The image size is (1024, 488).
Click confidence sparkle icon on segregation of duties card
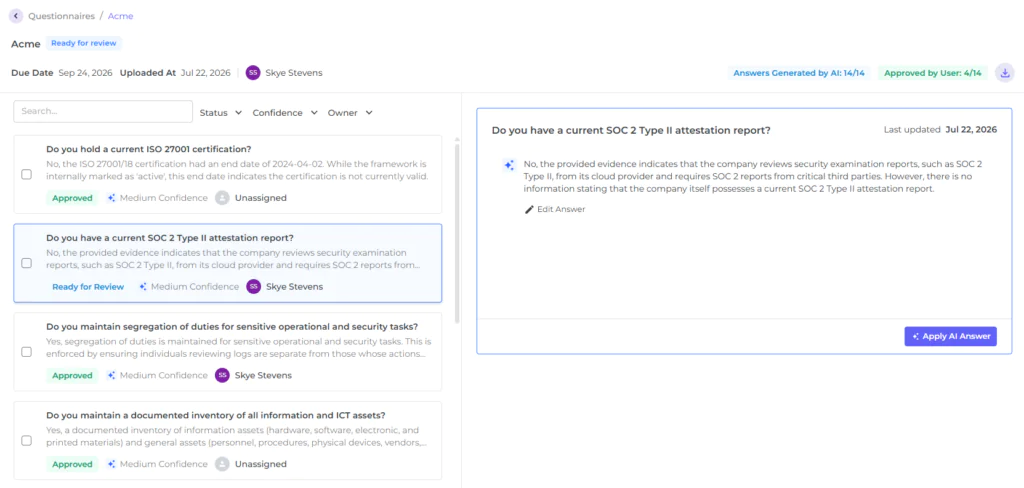112,376
